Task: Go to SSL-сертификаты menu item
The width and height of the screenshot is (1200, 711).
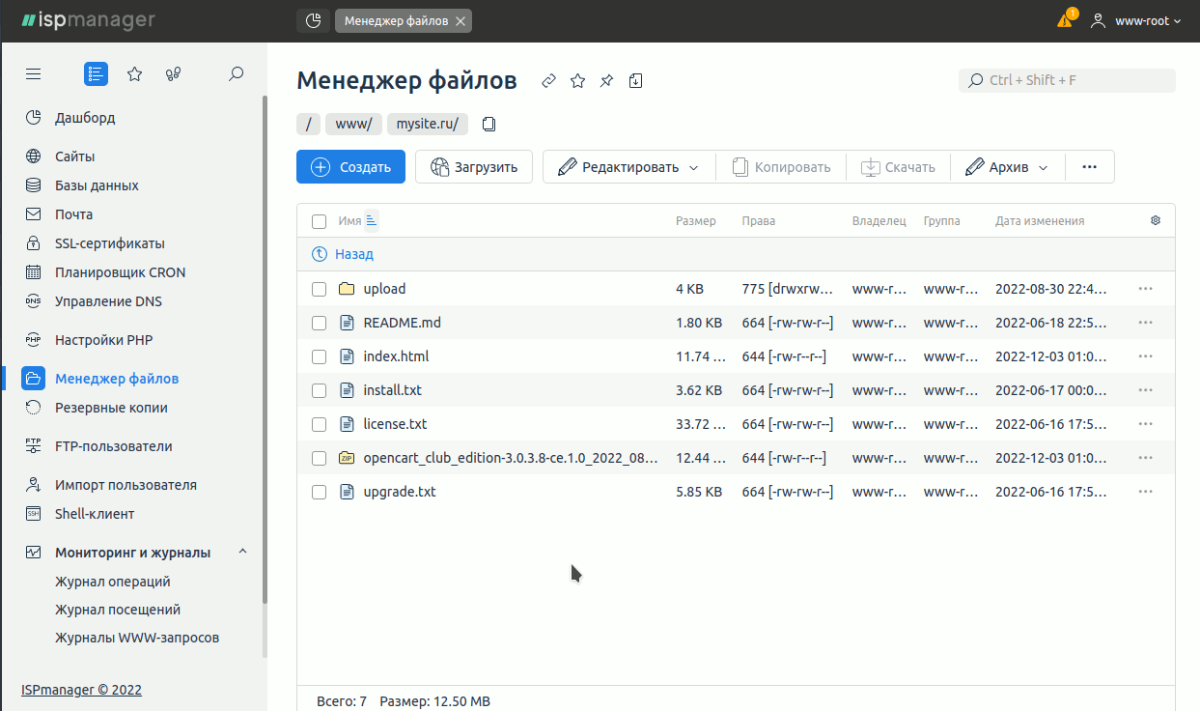Action: coord(109,244)
